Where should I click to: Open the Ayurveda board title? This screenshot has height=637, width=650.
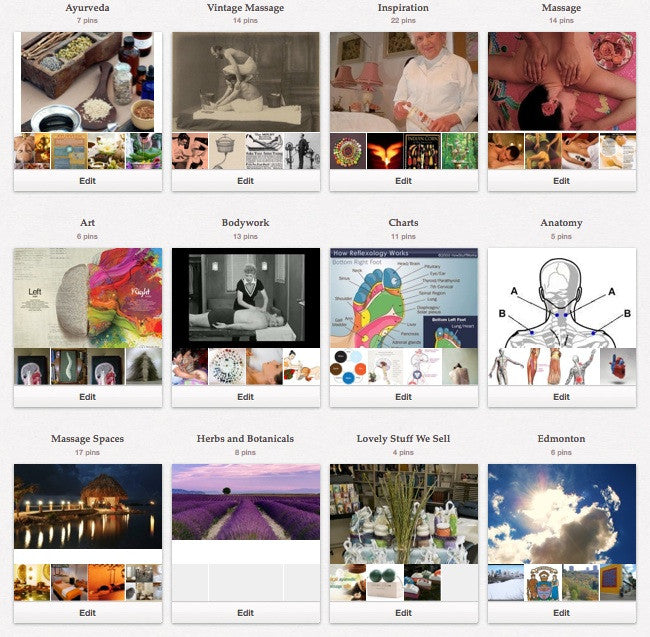[x=87, y=8]
